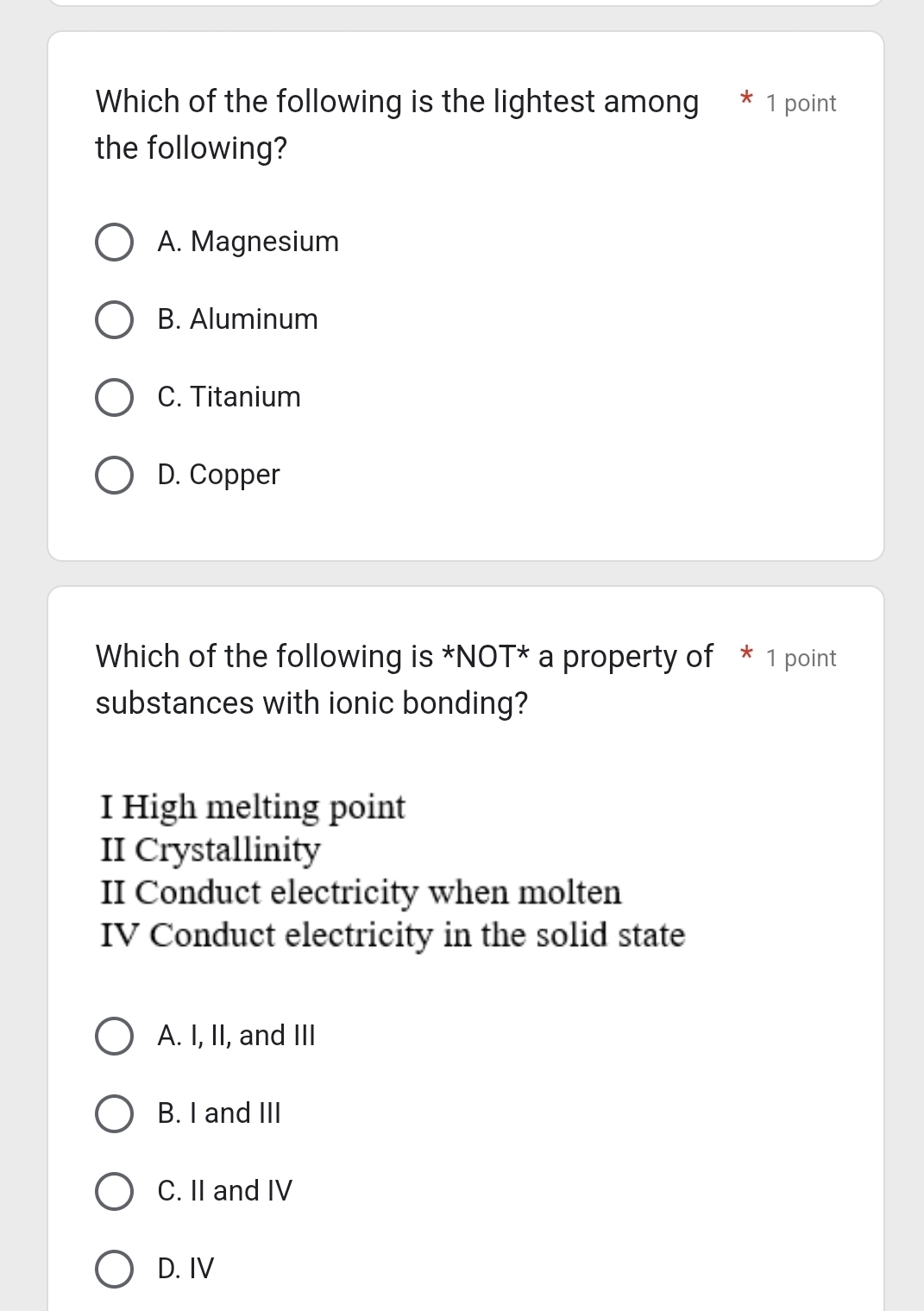Click the statement 'I High melting point'
924x1311 pixels.
(253, 807)
